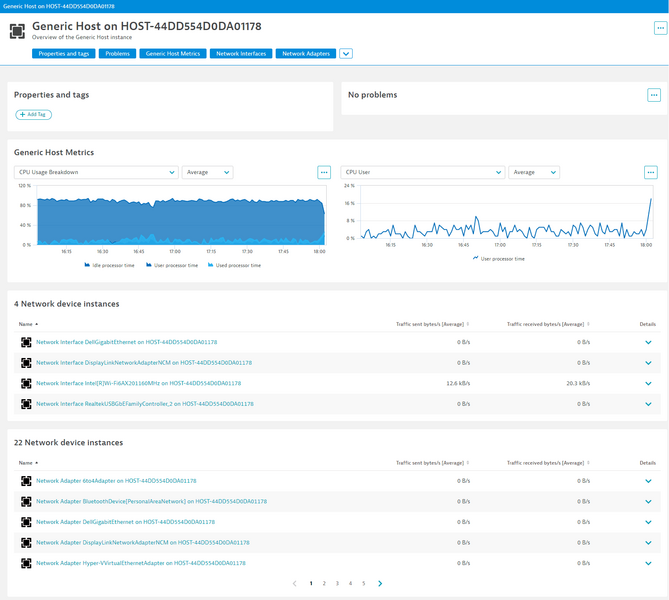669x600 pixels.
Task: Sort by Traffic sent bytes/s column header
Action: point(431,324)
